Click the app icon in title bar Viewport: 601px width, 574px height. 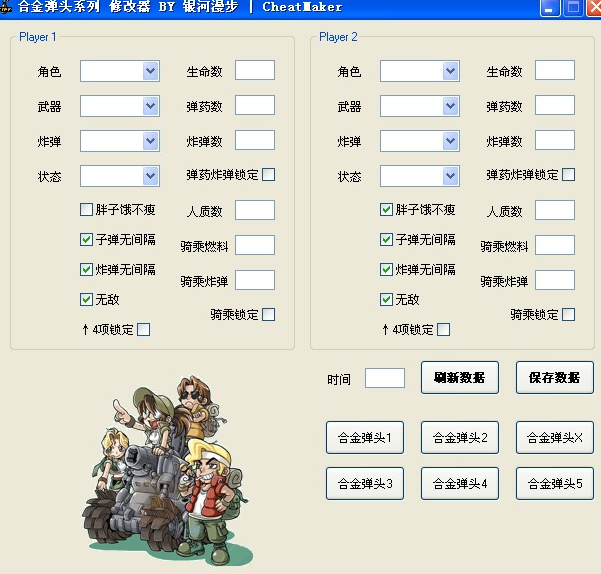pyautogui.click(x=6, y=7)
